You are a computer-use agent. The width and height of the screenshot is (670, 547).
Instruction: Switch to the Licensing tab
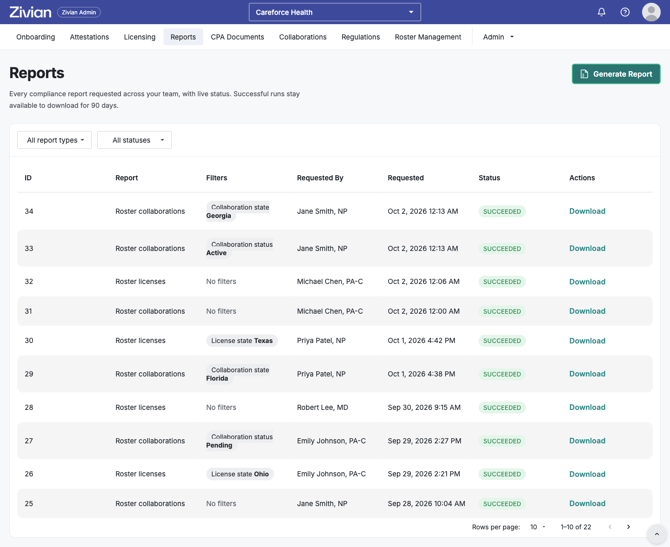click(139, 37)
